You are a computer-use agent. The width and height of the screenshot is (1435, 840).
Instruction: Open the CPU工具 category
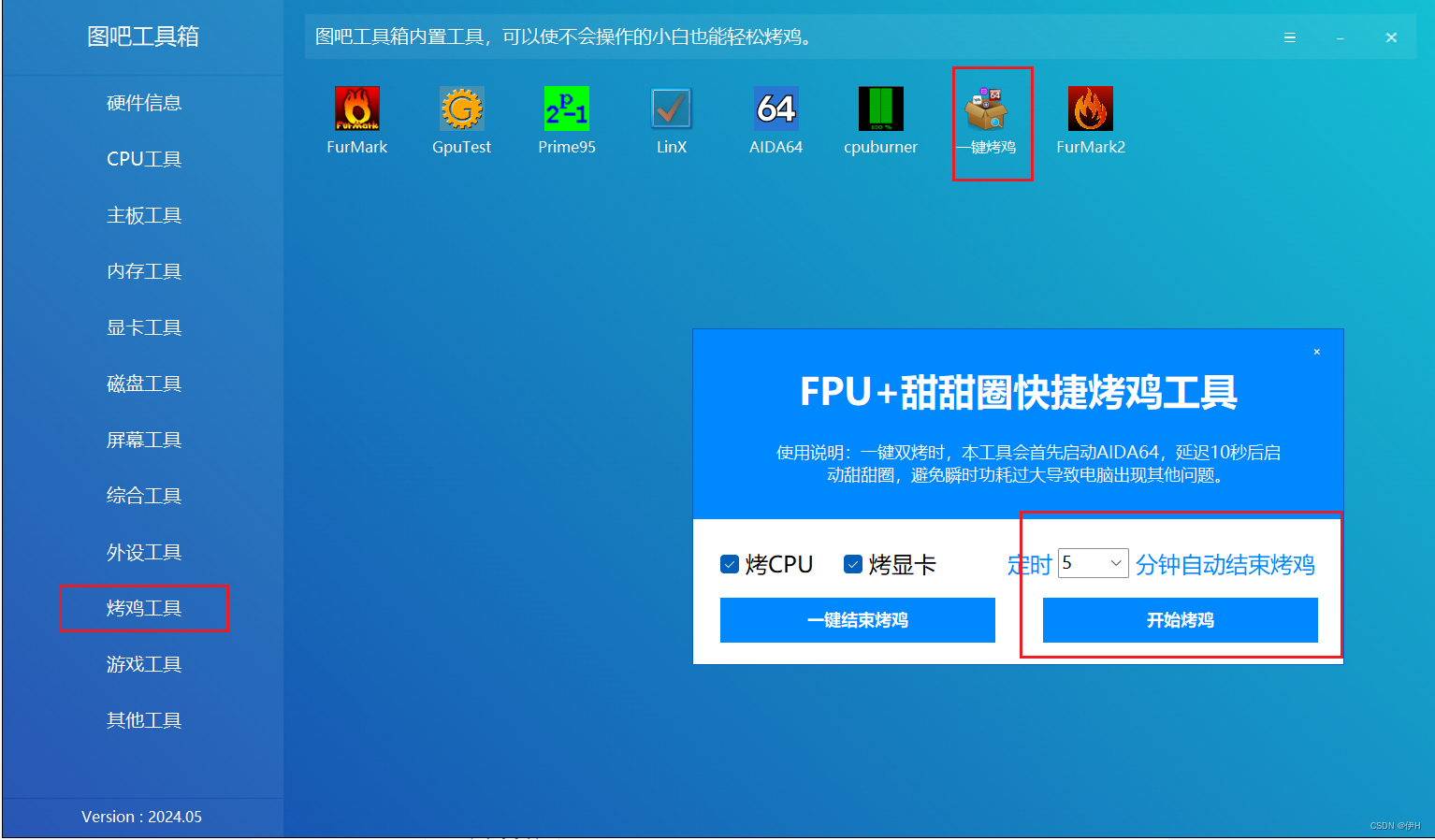(144, 159)
